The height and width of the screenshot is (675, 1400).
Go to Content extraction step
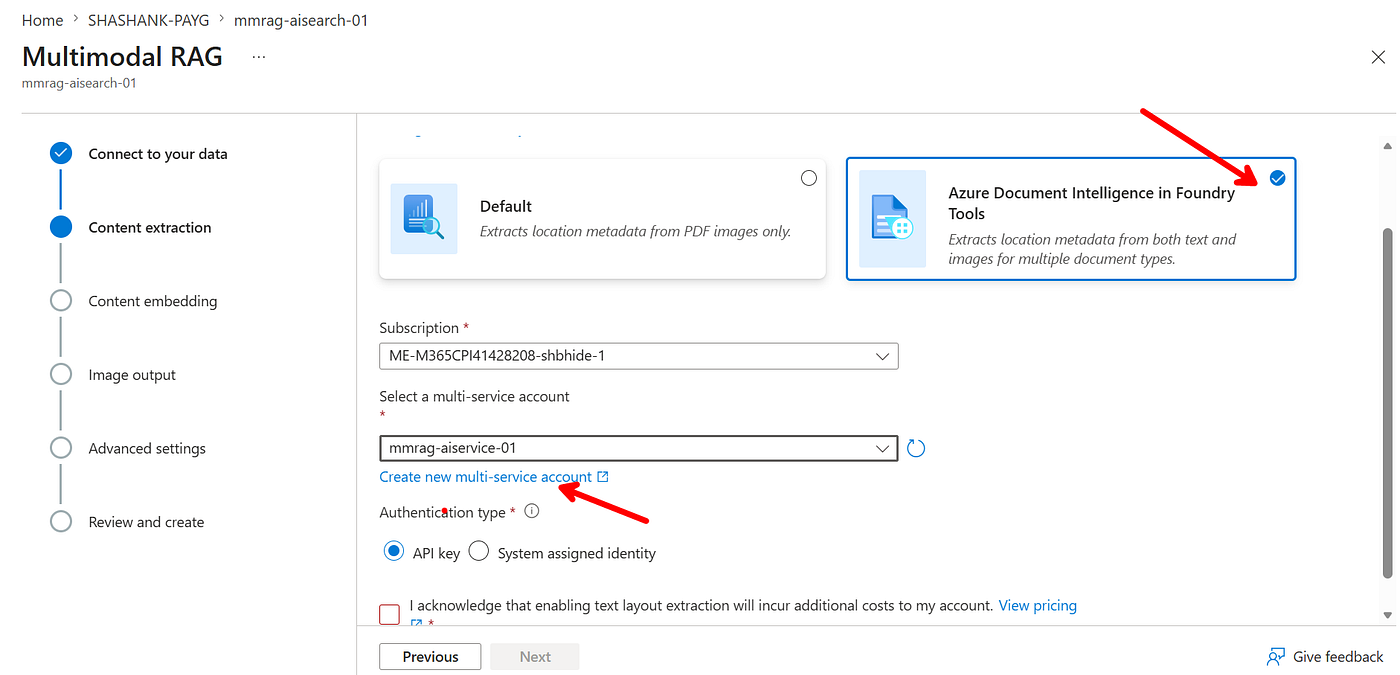(x=150, y=228)
